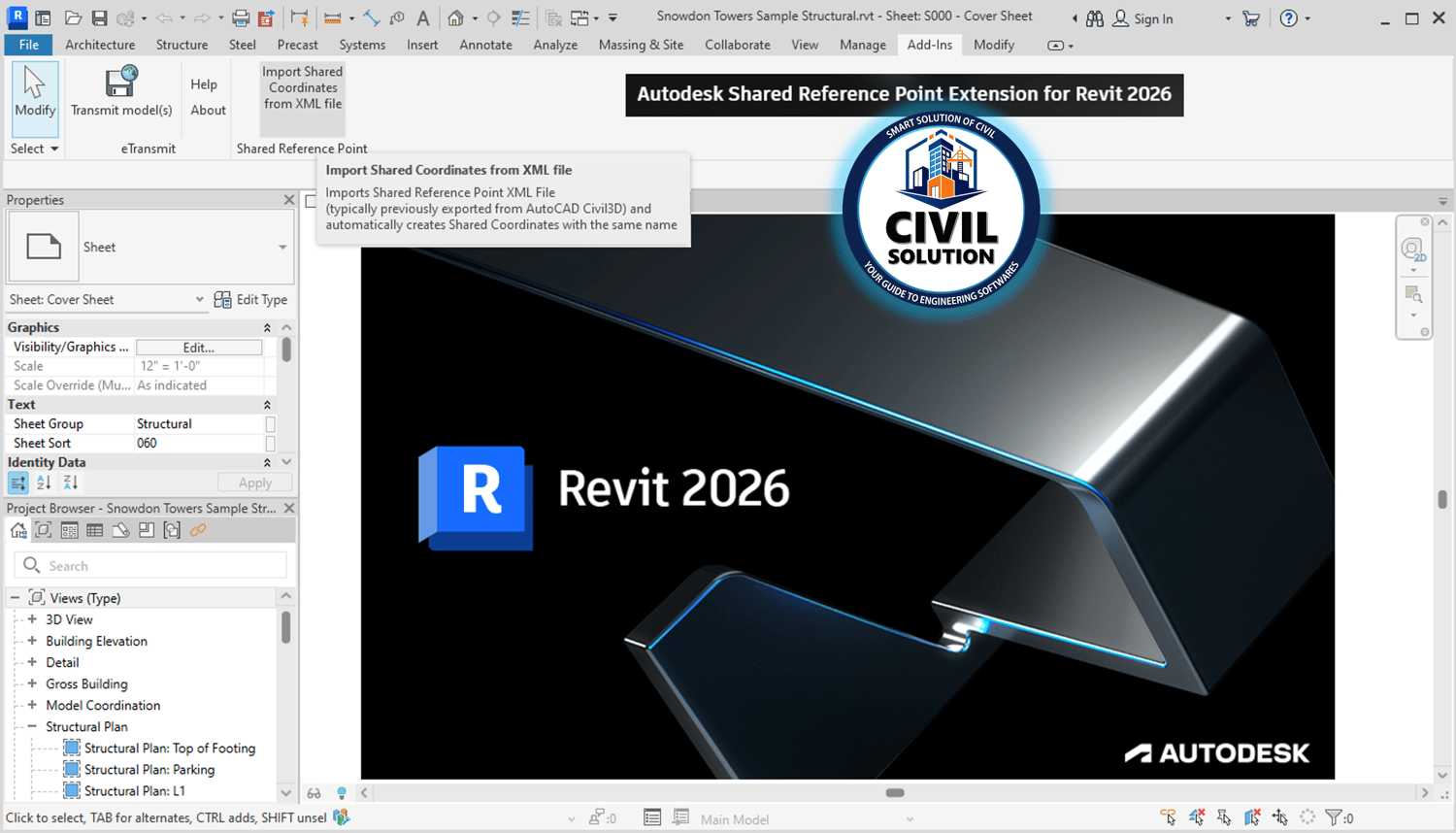The width and height of the screenshot is (1456, 833).
Task: Click the horizontal scrollbar thumb below the view
Action: 895,792
